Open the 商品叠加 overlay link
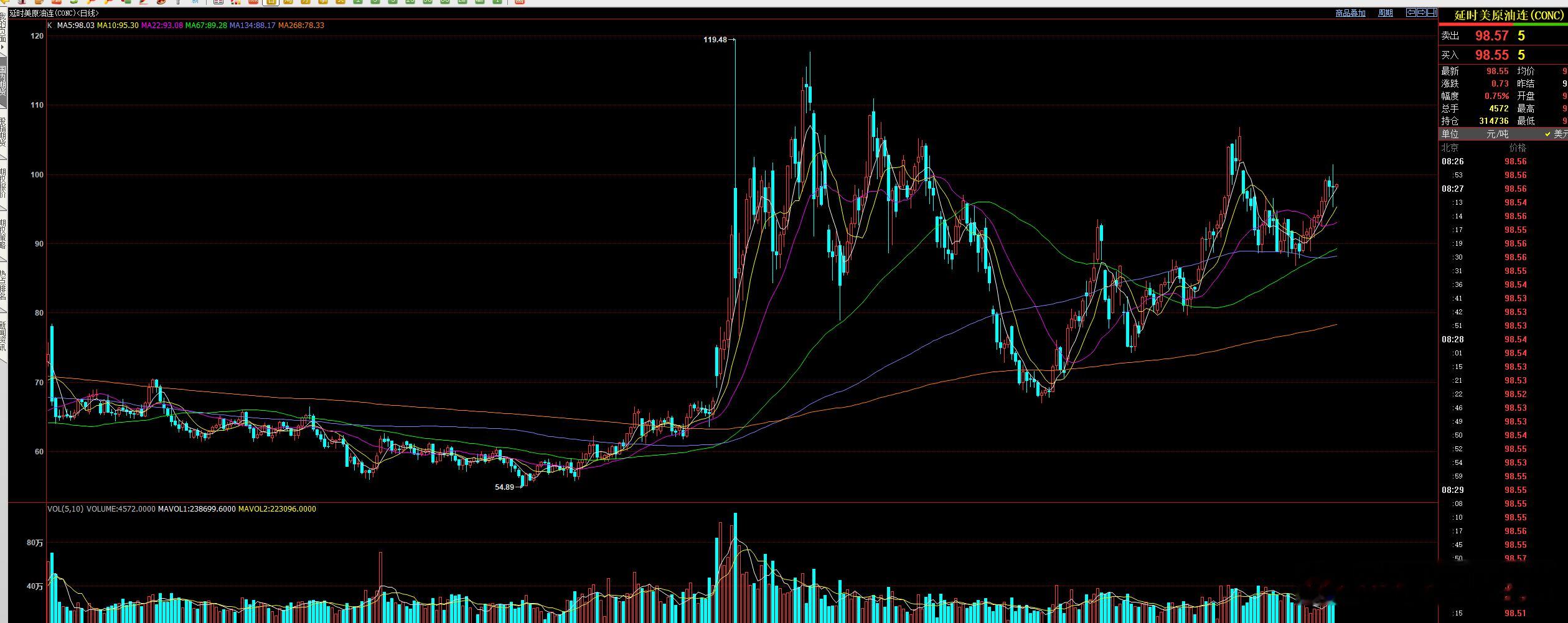Screen dimensions: 1568x623 (x=1351, y=13)
